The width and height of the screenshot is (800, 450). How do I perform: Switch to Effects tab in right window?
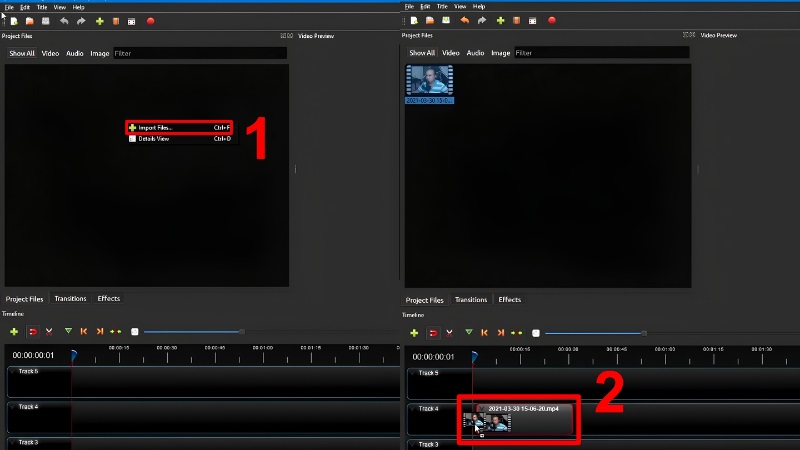510,300
